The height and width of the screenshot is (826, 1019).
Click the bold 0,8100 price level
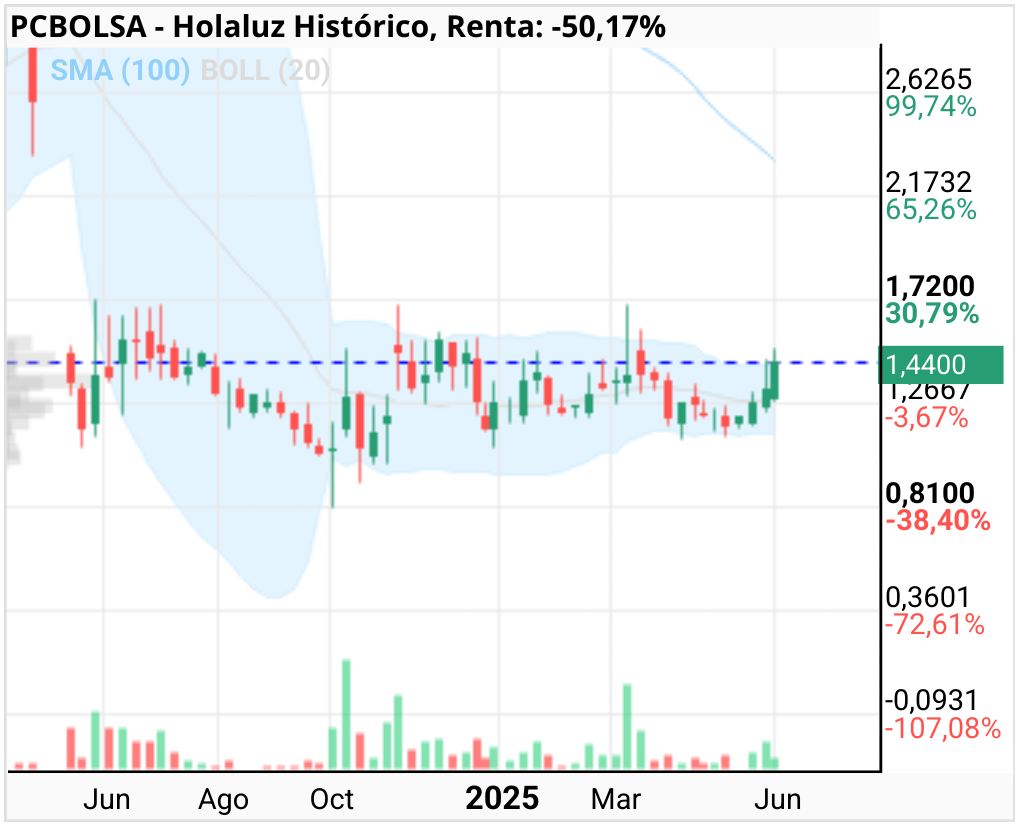(930, 493)
